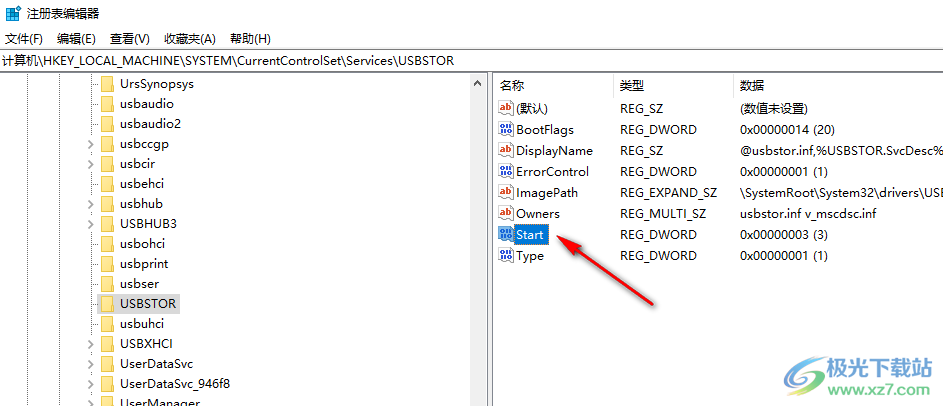The image size is (943, 406).
Task: Select the Start value name
Action: (530, 235)
